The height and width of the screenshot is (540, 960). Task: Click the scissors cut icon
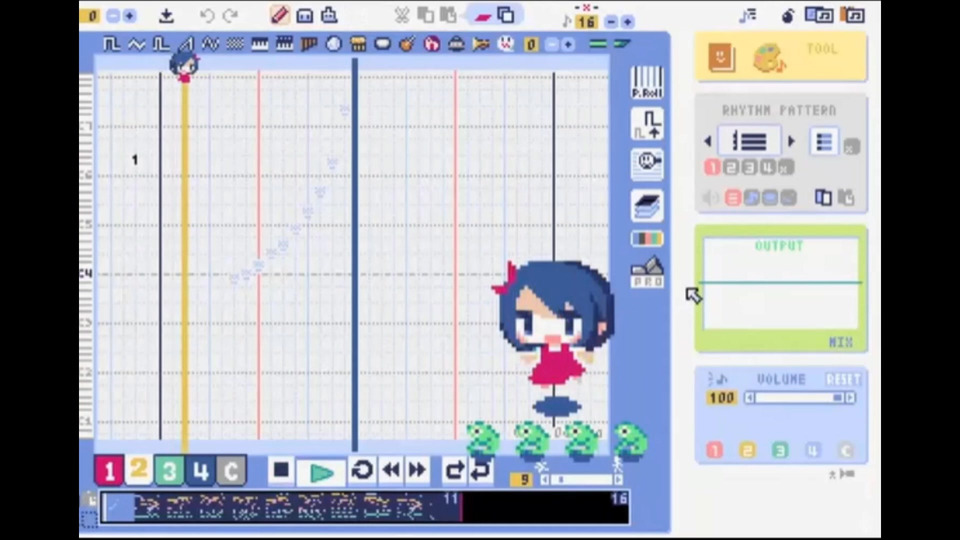click(402, 15)
